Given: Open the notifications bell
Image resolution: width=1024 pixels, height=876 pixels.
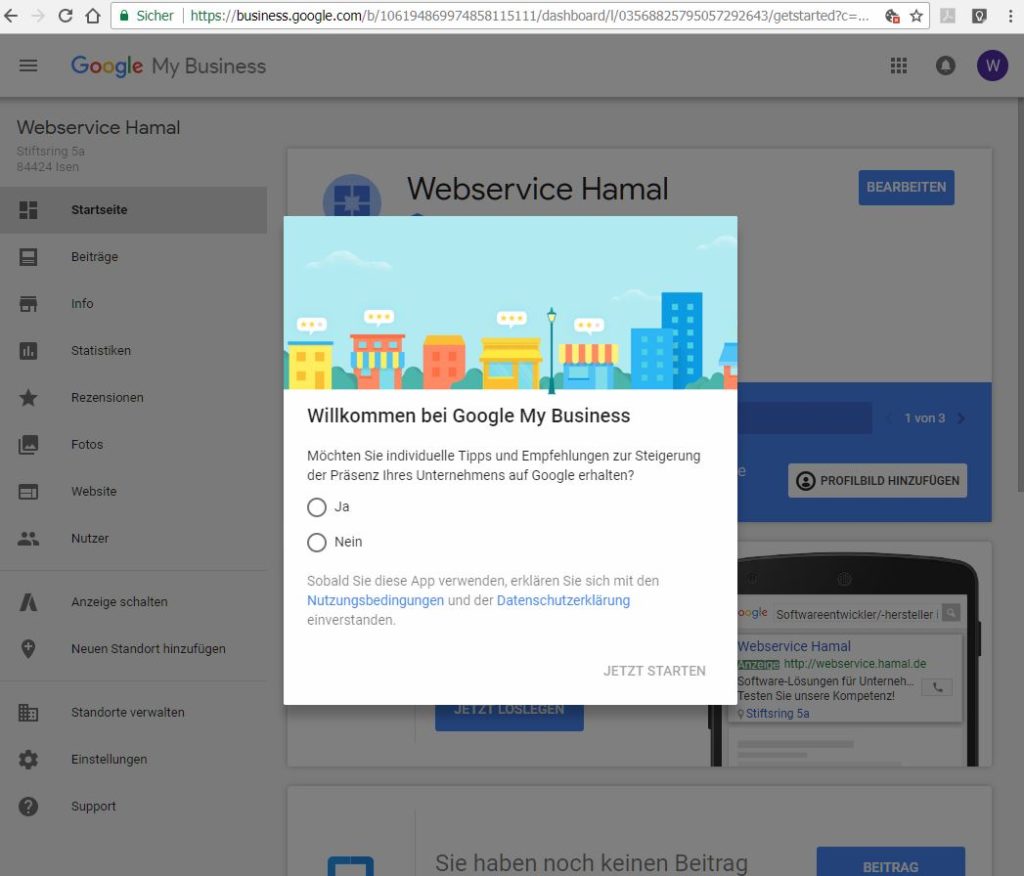Looking at the screenshot, I should (x=946, y=65).
